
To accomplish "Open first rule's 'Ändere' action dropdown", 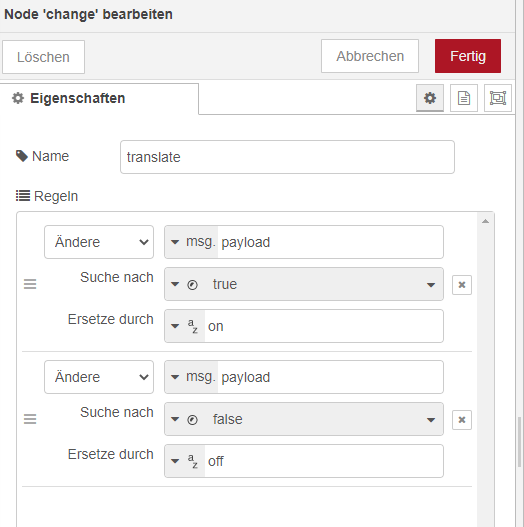I will [x=99, y=242].
